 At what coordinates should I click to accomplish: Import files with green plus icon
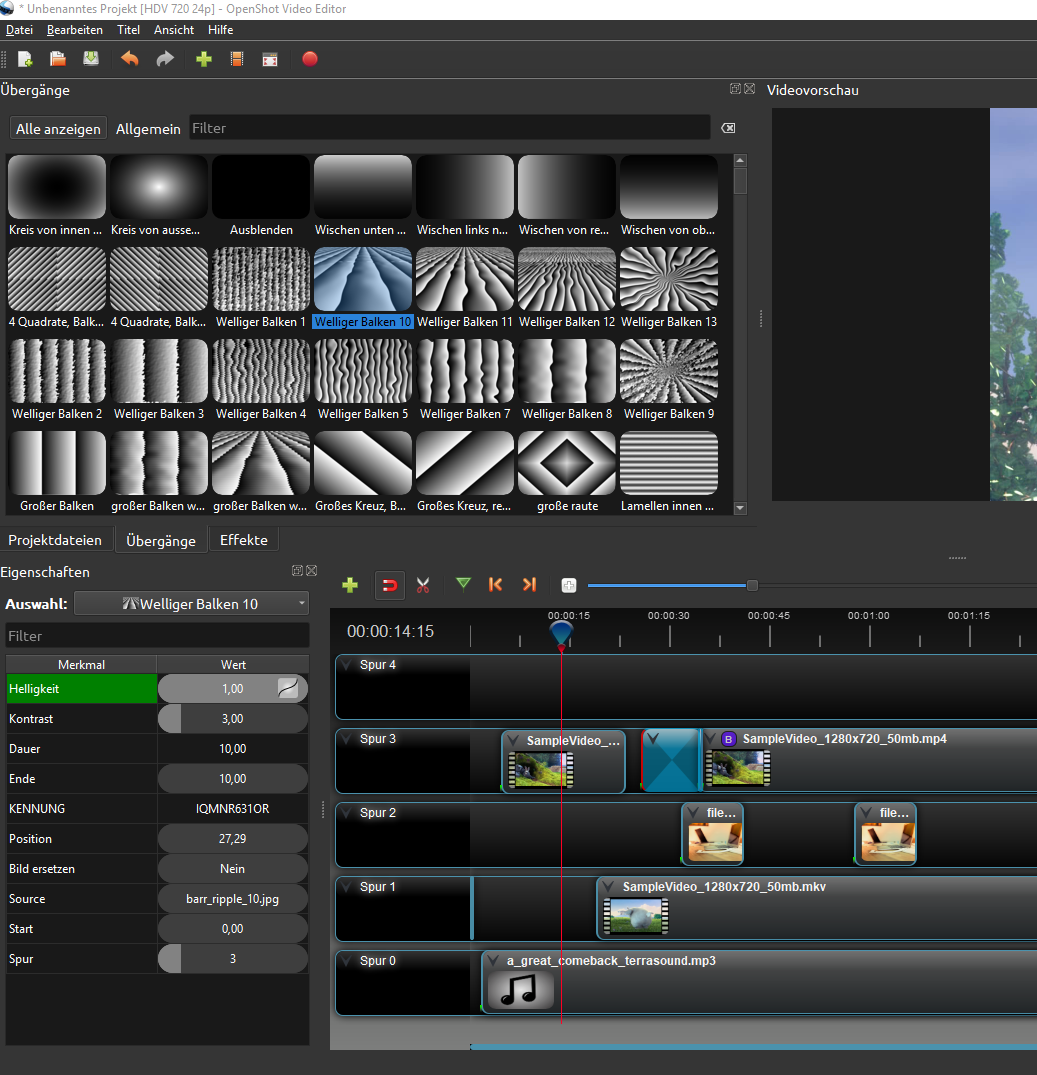coord(204,59)
